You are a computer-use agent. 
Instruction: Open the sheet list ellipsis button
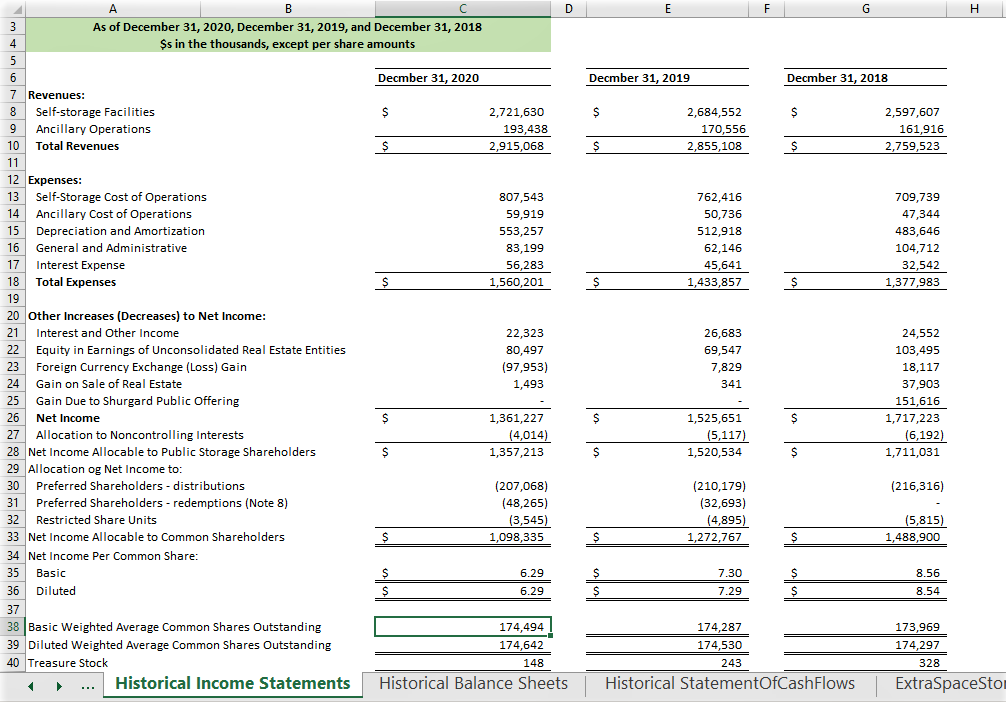pos(88,684)
